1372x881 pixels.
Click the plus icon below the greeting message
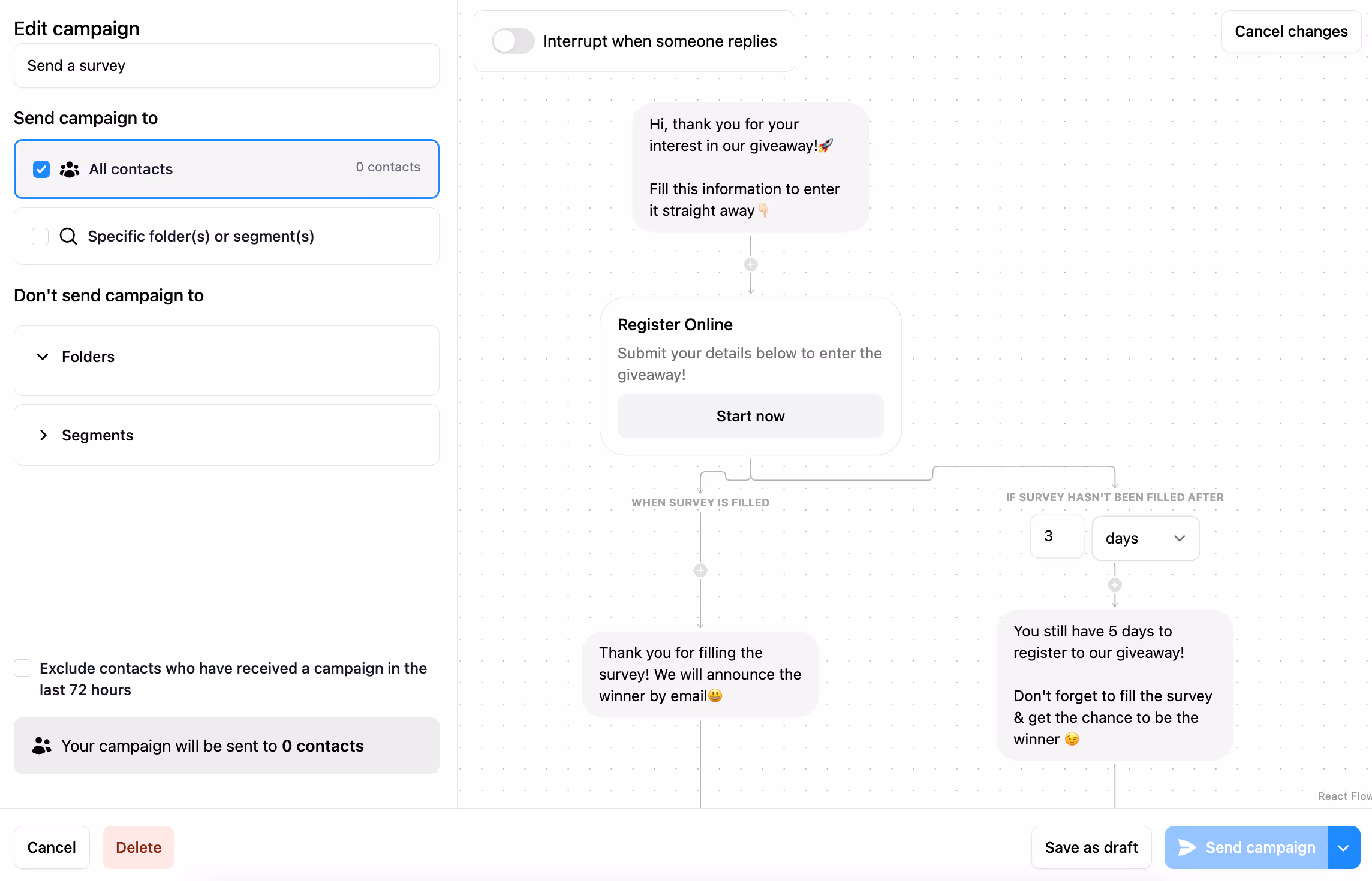[751, 264]
